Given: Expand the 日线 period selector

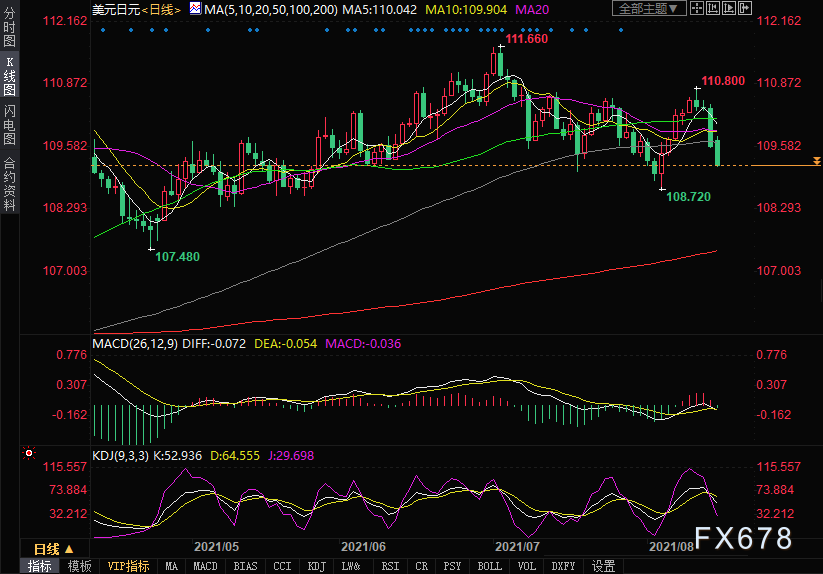Looking at the screenshot, I should (53, 549).
